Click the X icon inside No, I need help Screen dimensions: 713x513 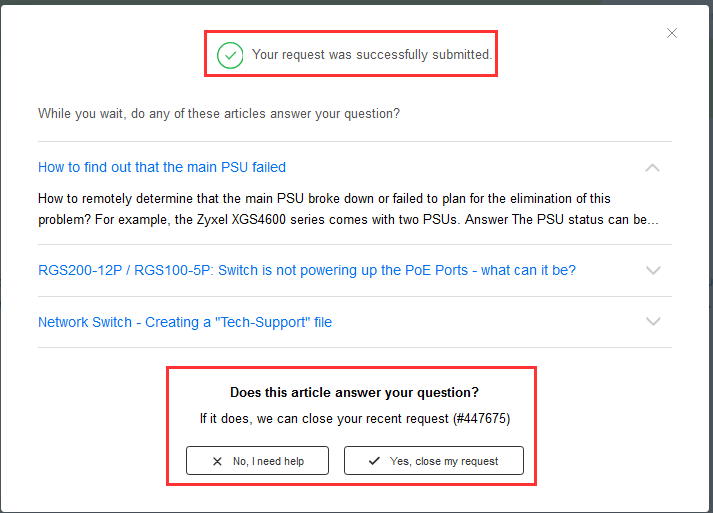click(217, 461)
